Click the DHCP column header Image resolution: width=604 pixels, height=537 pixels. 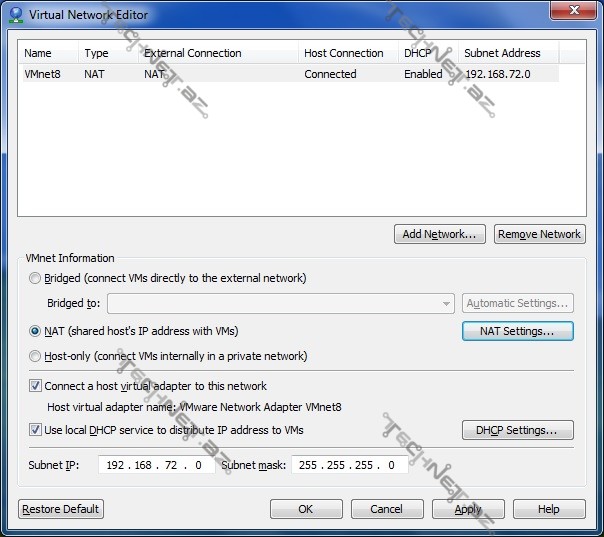(428, 53)
